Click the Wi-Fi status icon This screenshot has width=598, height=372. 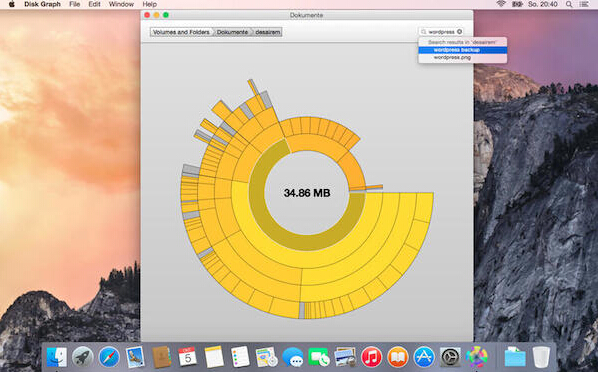(x=501, y=4)
